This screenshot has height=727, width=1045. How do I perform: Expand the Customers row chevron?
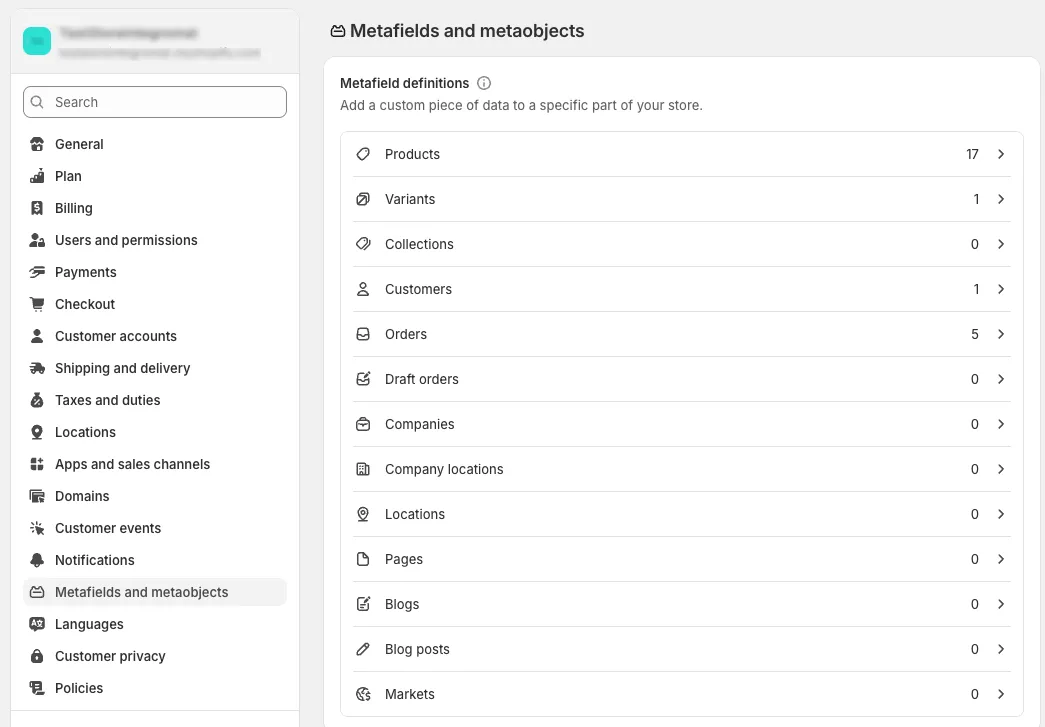click(1000, 289)
